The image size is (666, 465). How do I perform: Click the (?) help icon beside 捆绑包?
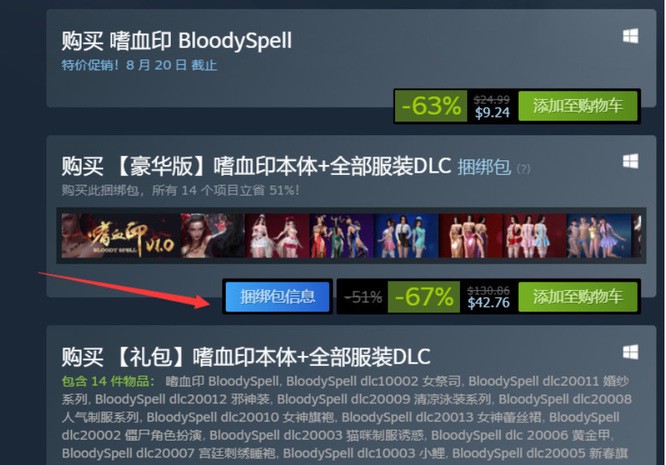523,169
